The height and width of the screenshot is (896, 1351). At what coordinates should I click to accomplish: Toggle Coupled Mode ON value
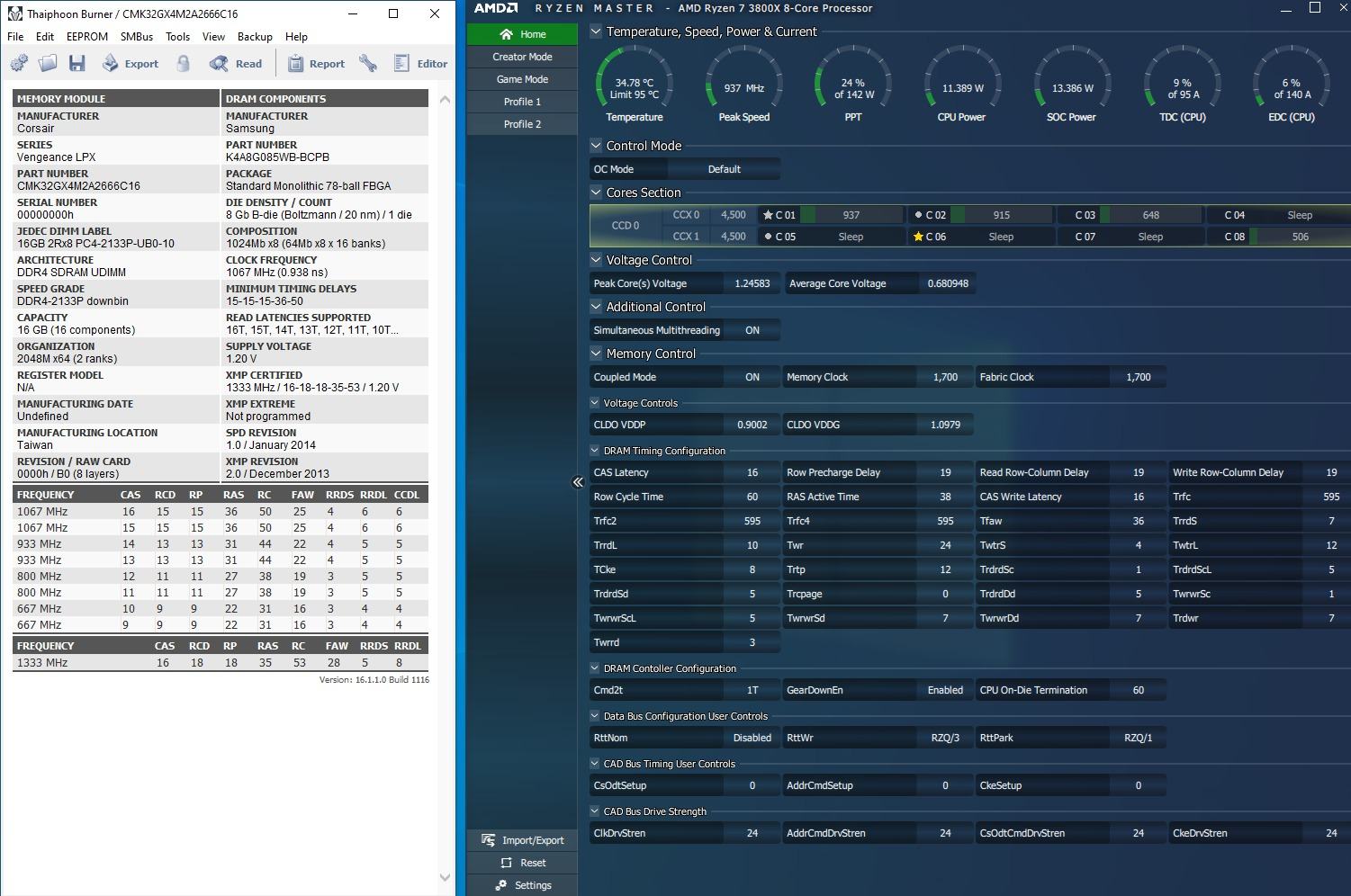pos(752,377)
